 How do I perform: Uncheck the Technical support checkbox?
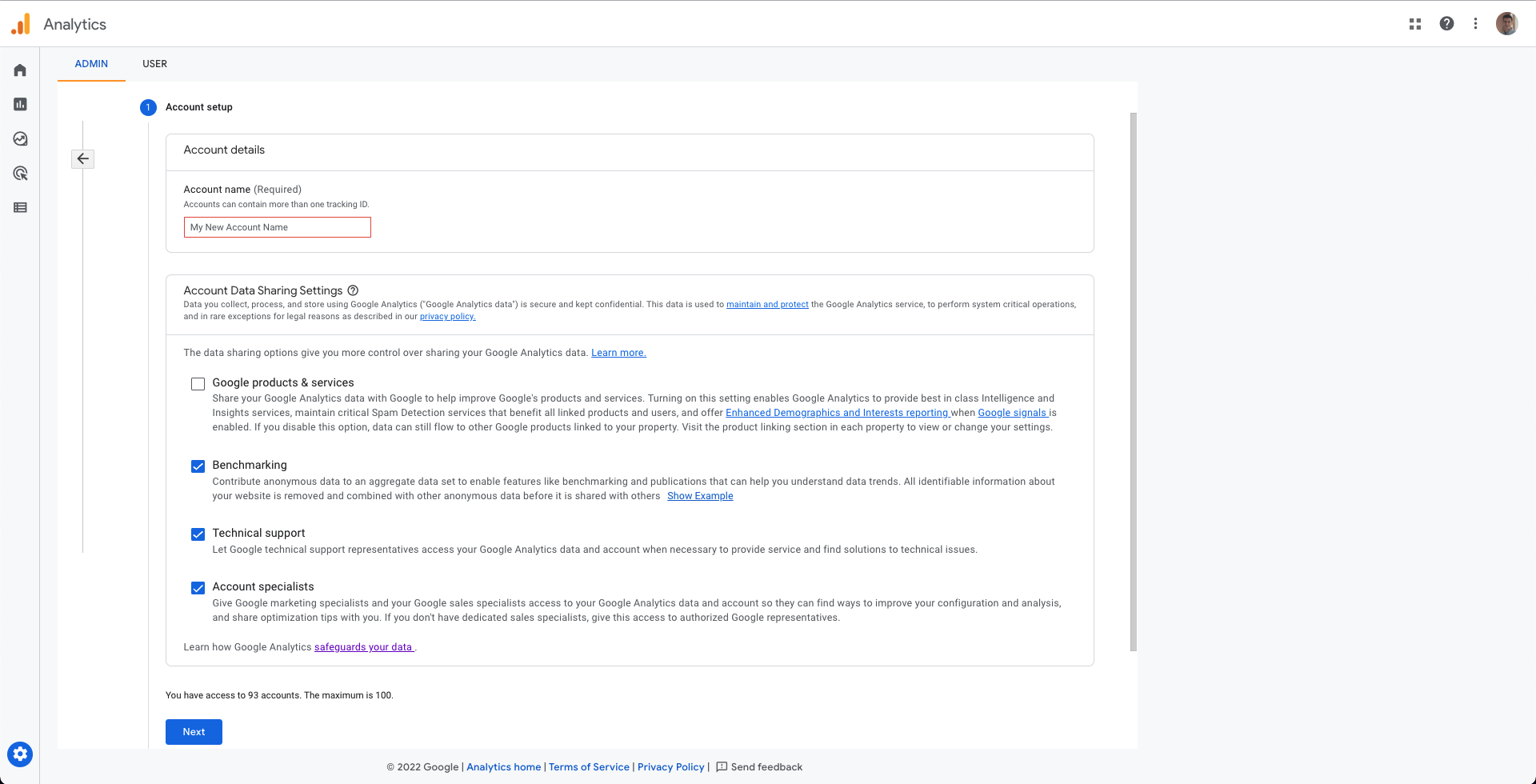click(x=198, y=534)
